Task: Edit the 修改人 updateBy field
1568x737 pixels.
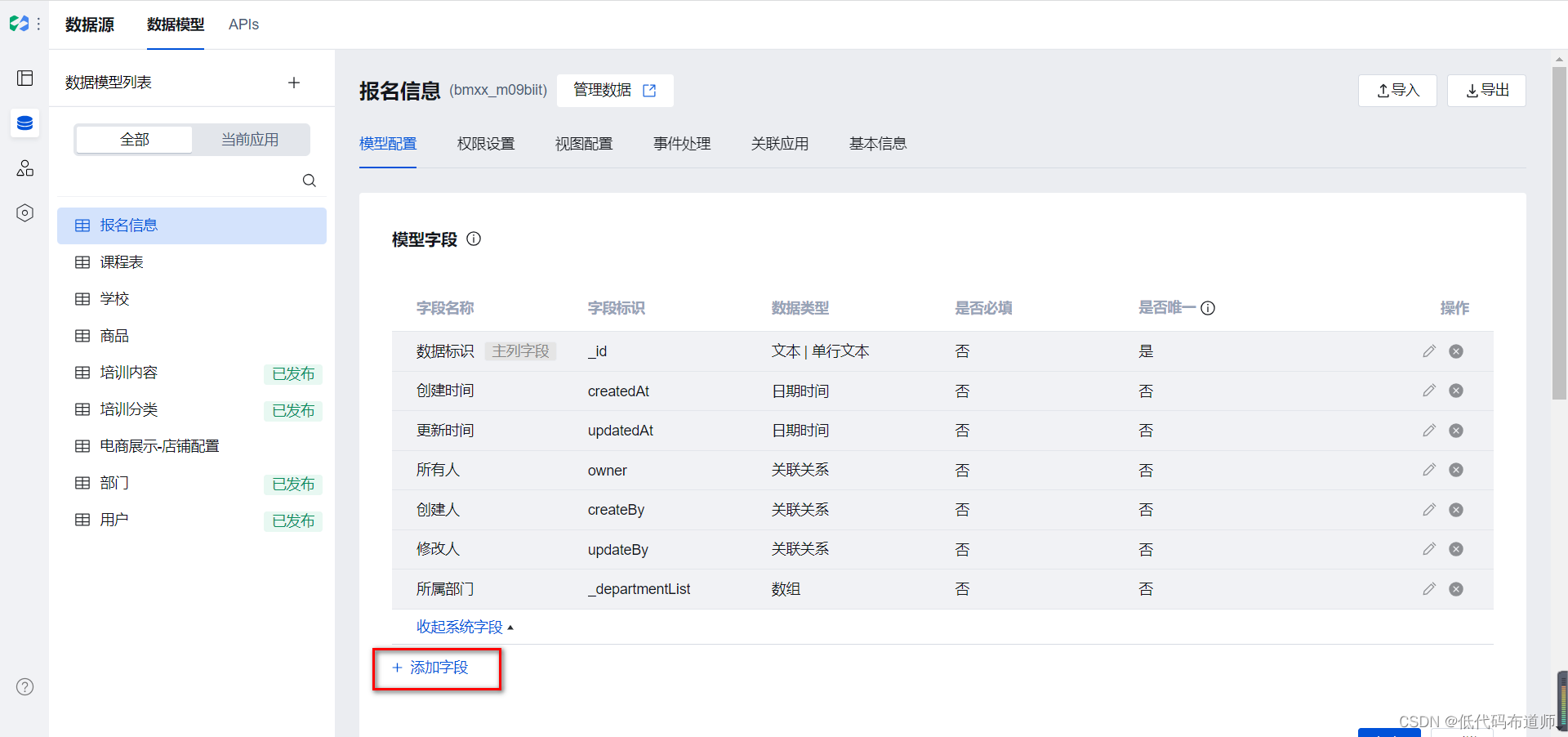Action: [1429, 549]
